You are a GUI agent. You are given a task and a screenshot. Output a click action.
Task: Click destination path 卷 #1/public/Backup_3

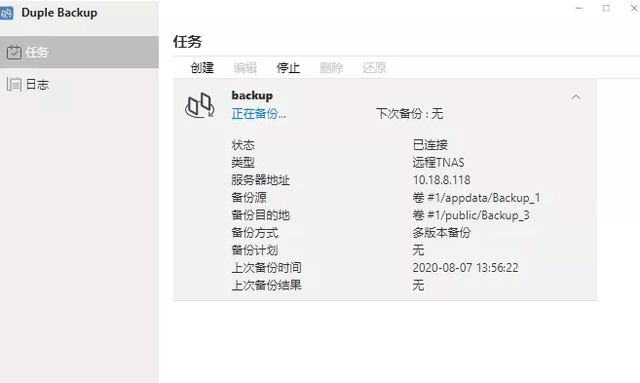tap(471, 215)
